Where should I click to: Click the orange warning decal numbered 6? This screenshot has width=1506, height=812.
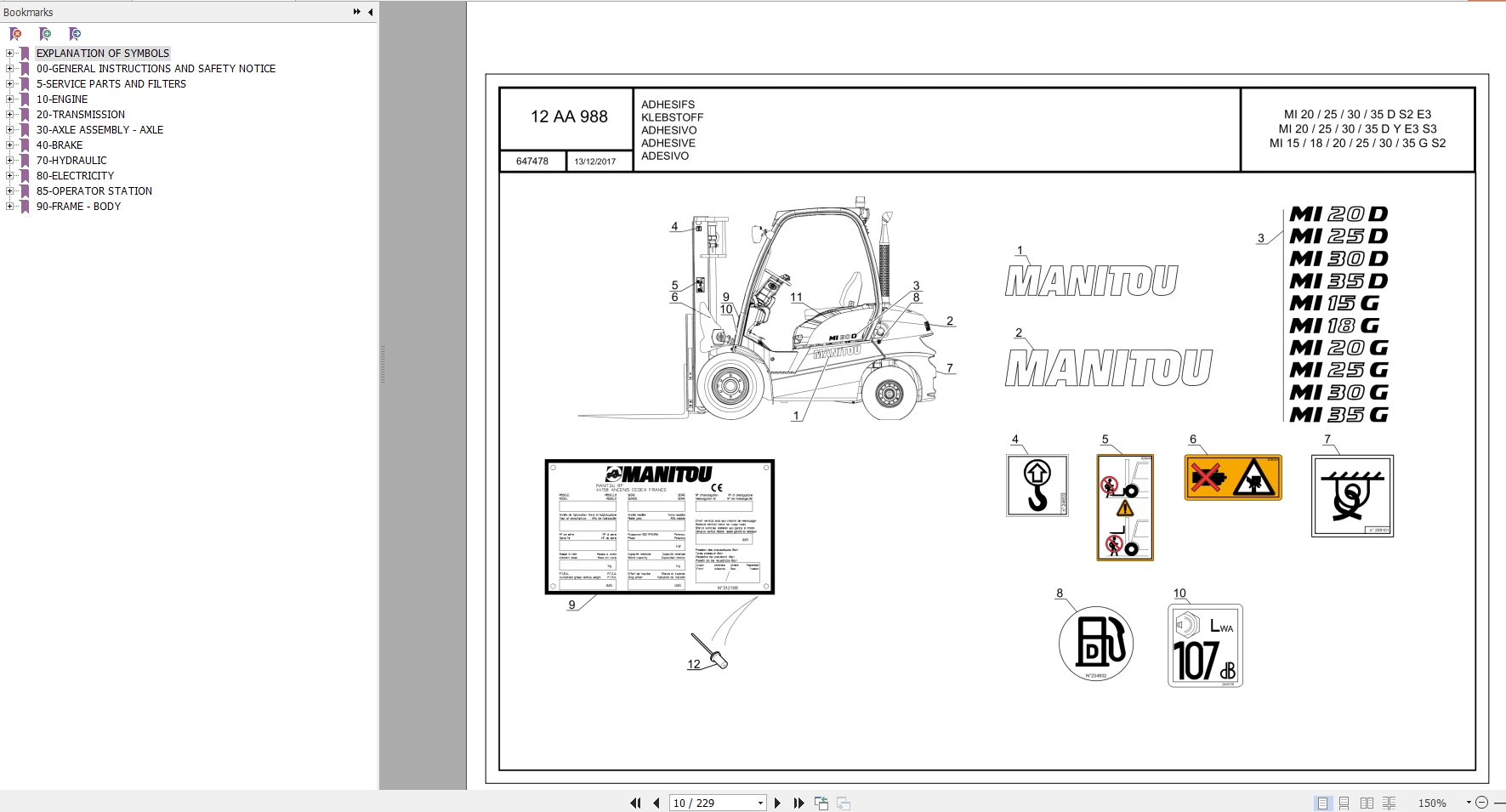coord(1233,477)
